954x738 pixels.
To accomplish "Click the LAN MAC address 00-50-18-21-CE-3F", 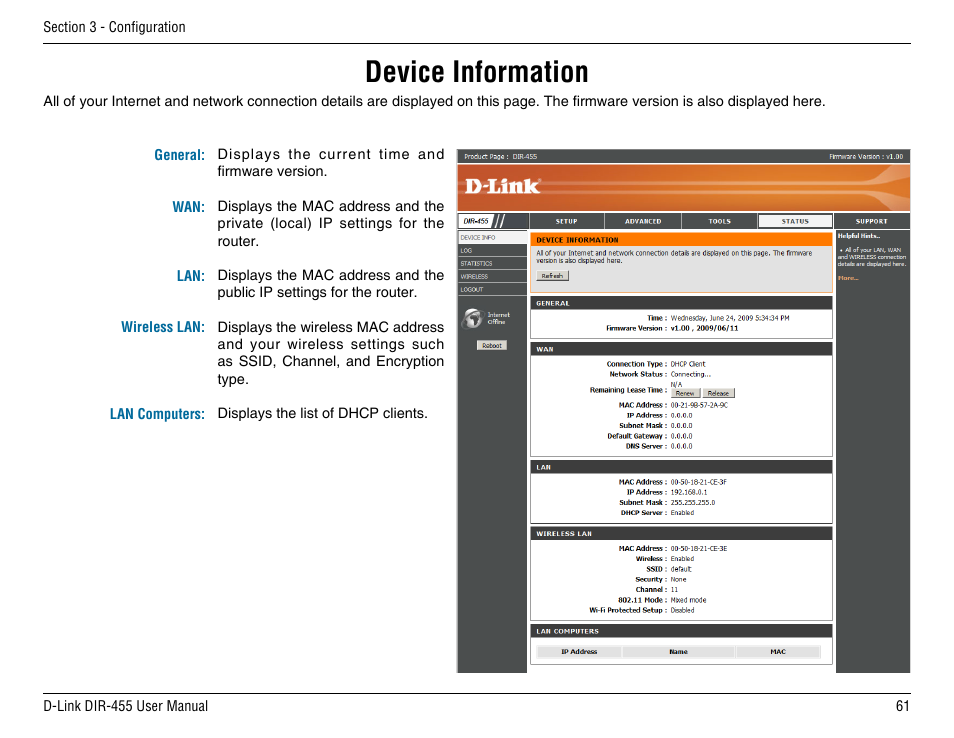I will click(x=698, y=482).
